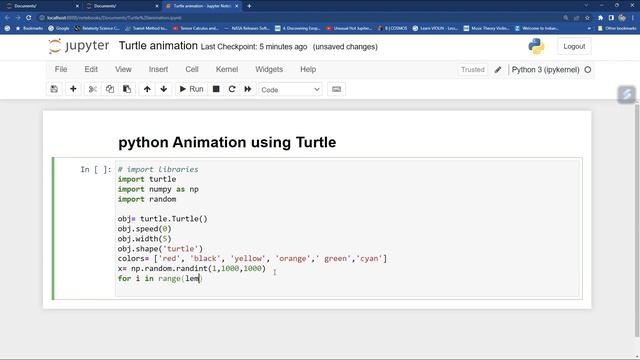Open a new browser tab

[249, 6]
